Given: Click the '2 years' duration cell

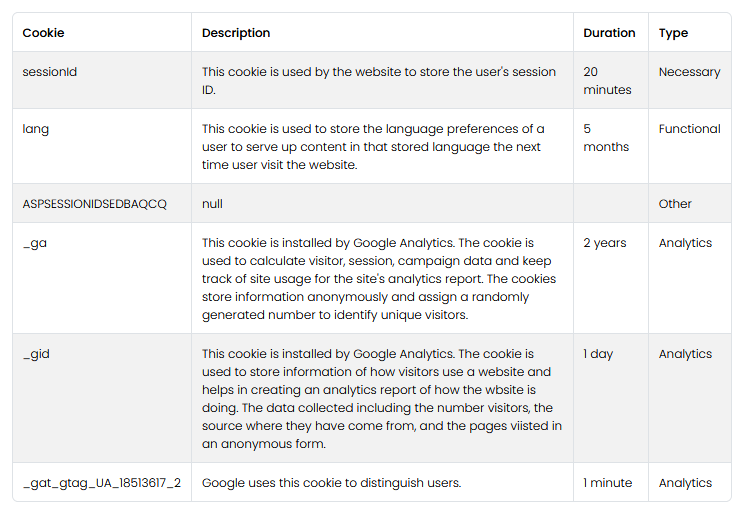Looking at the screenshot, I should 605,243.
